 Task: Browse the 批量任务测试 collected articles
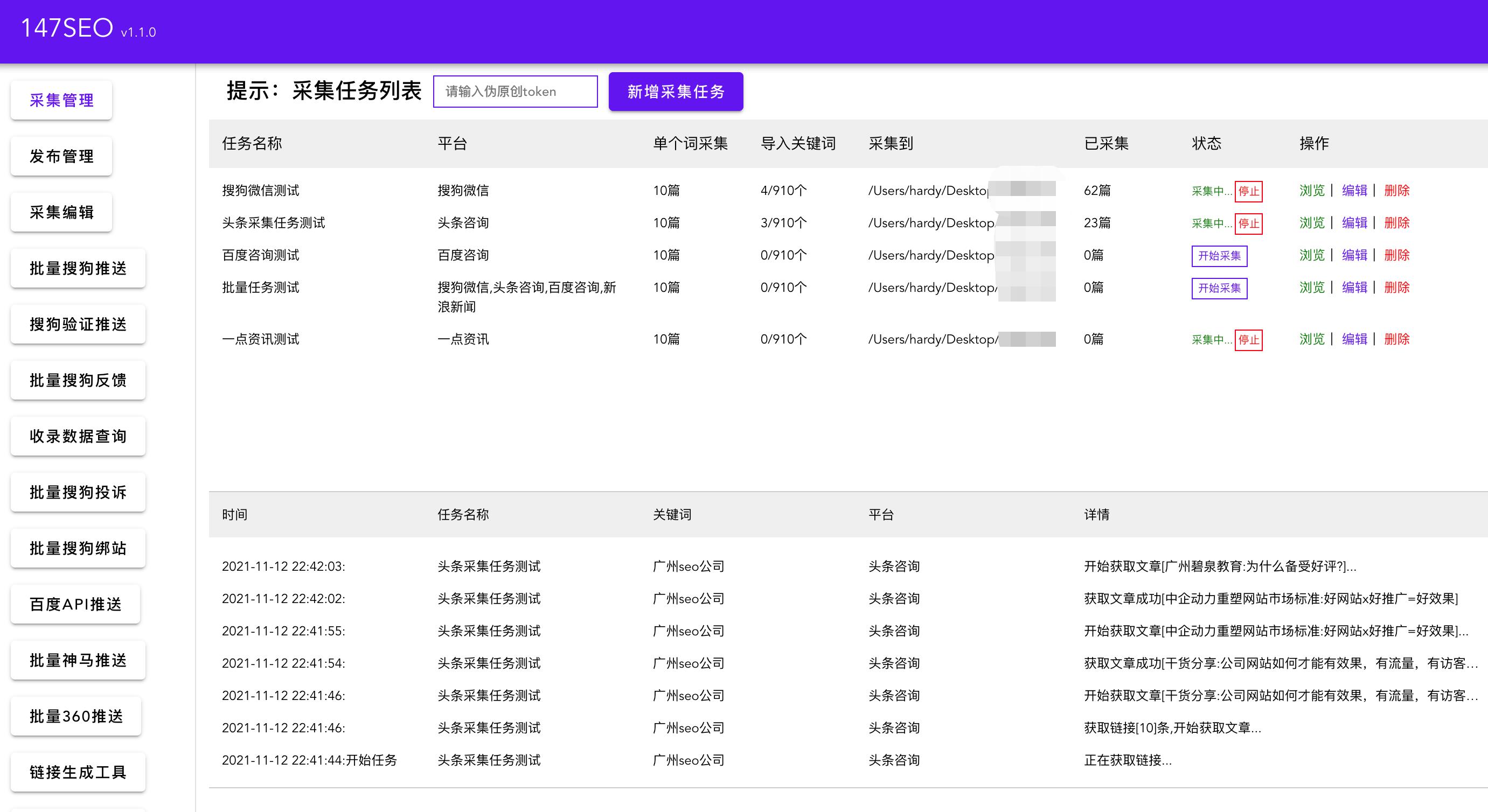pos(1311,287)
